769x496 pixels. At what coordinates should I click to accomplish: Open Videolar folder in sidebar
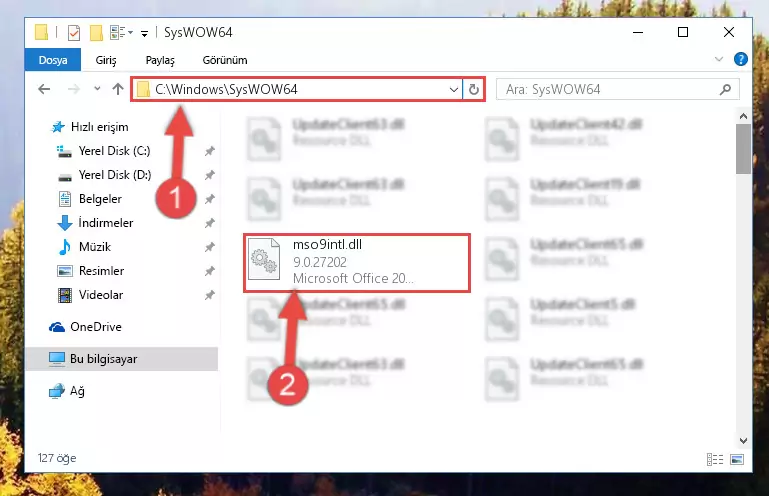[101, 295]
